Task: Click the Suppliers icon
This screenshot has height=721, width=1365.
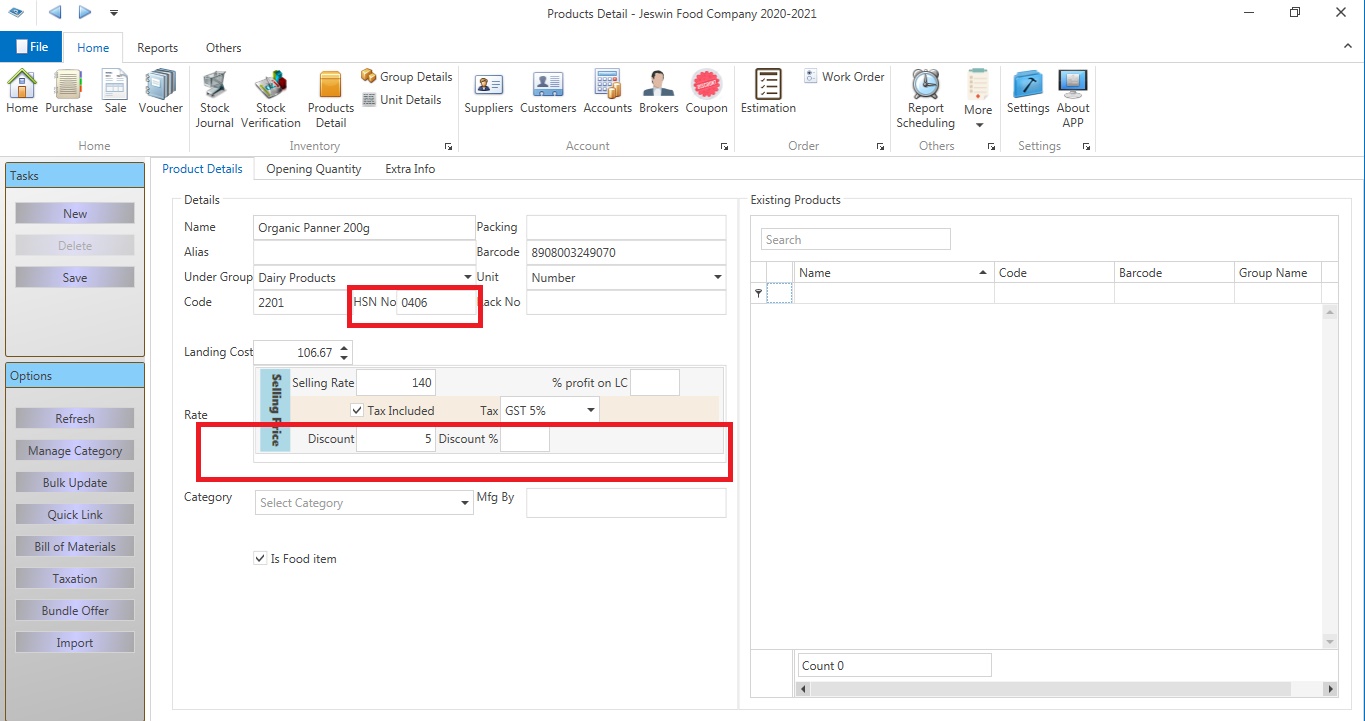Action: [x=488, y=92]
